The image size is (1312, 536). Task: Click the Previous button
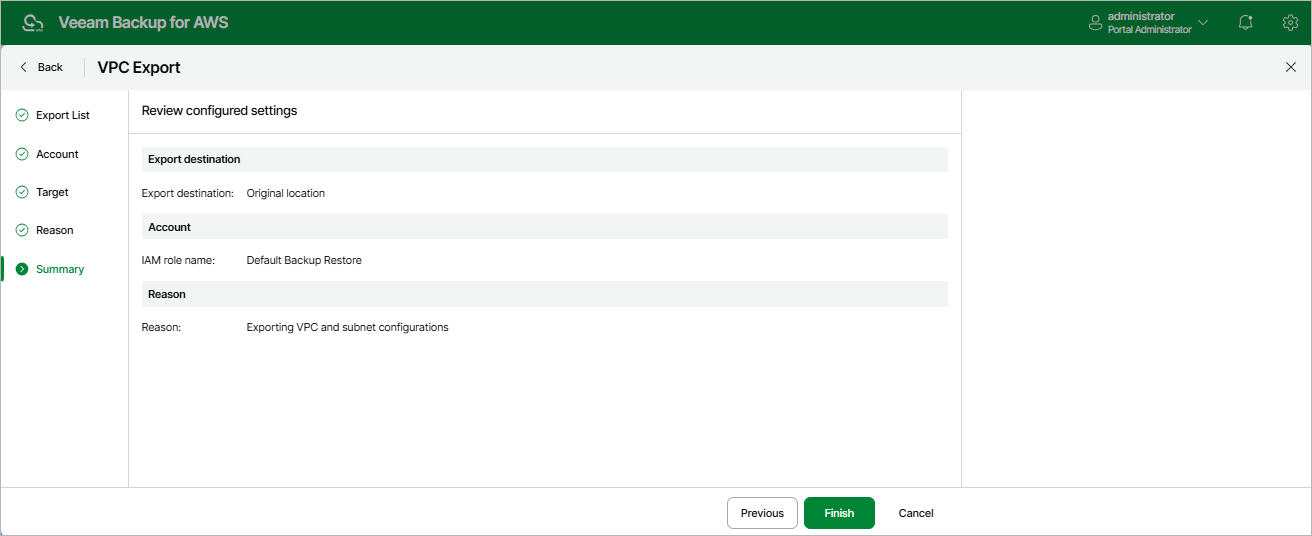[762, 513]
